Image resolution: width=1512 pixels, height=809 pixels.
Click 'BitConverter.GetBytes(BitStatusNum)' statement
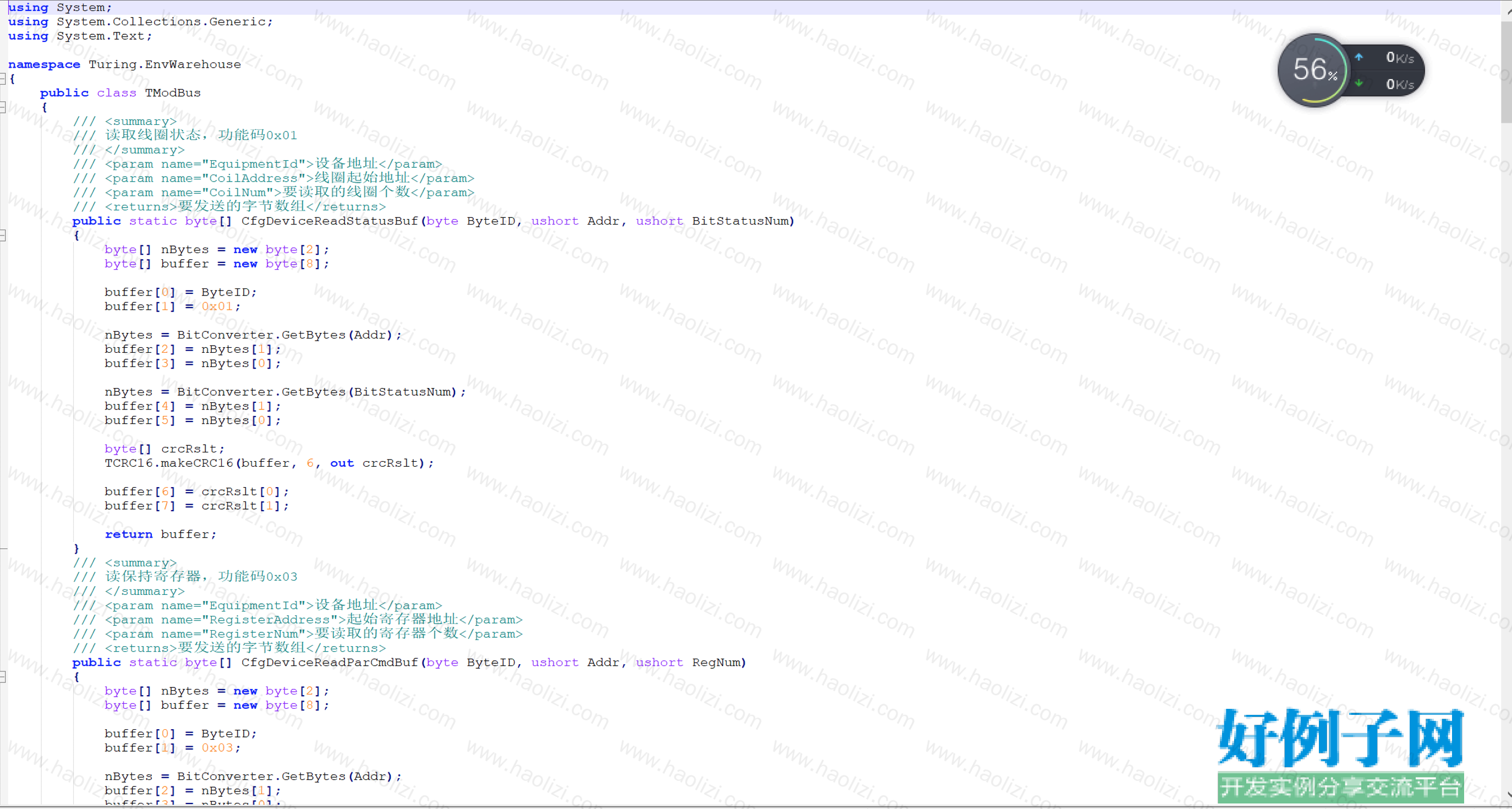[285, 392]
